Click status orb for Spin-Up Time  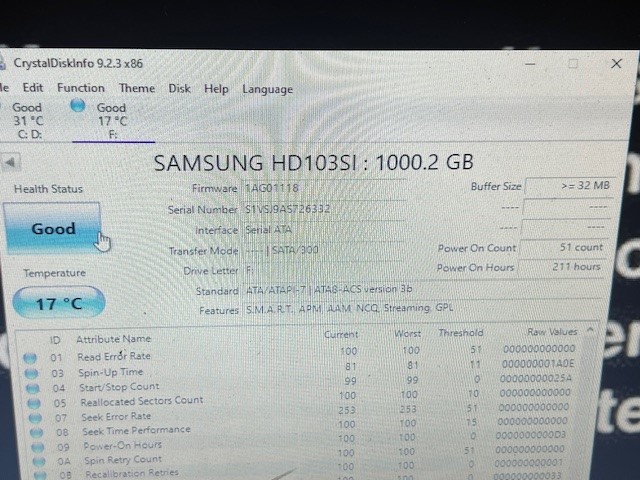(x=31, y=373)
